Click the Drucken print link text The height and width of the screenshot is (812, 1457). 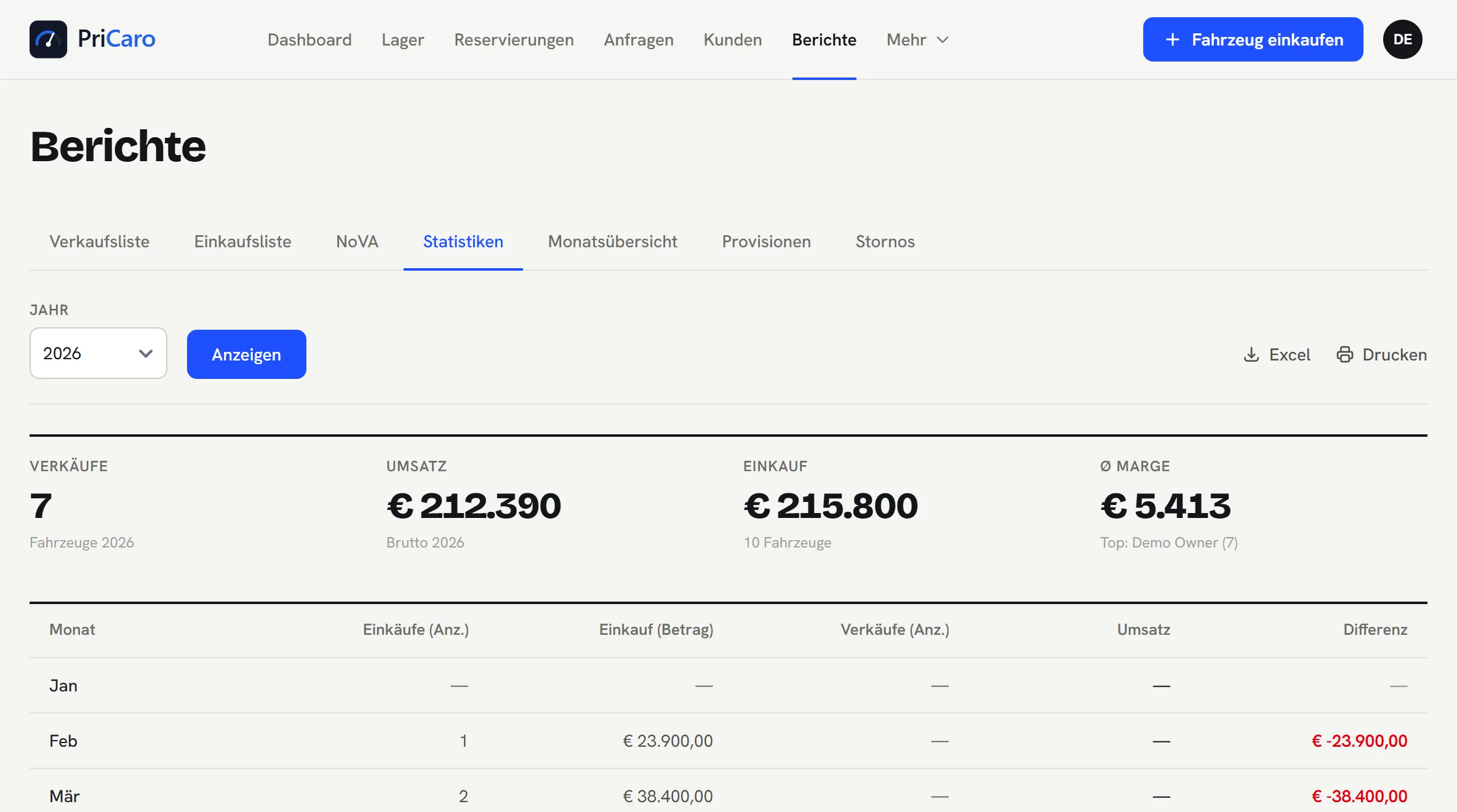point(1394,355)
